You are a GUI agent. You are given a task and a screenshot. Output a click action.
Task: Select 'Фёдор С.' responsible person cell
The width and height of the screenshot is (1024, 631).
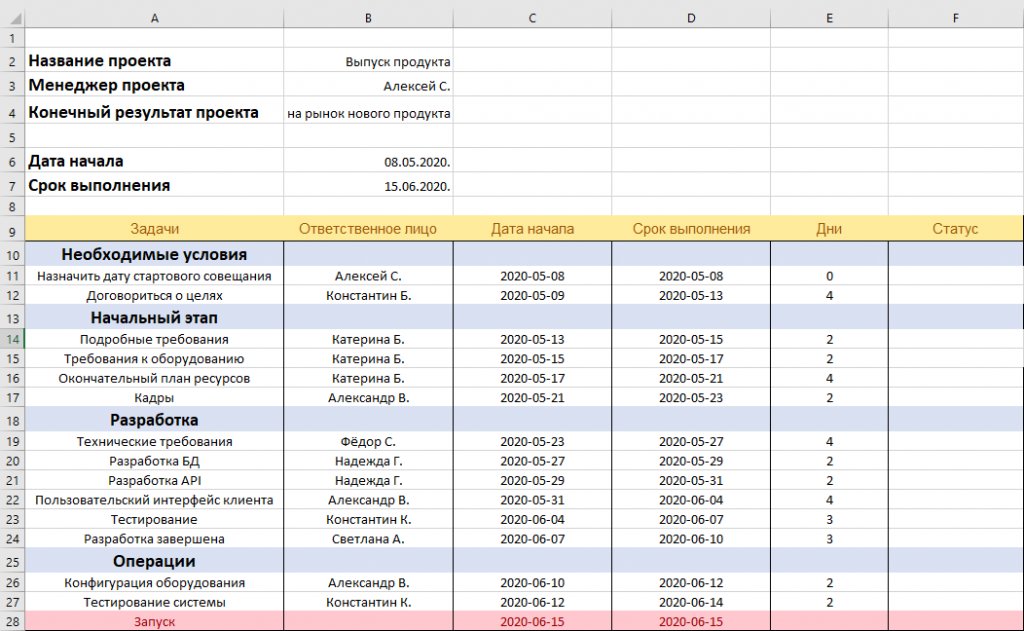click(x=368, y=442)
